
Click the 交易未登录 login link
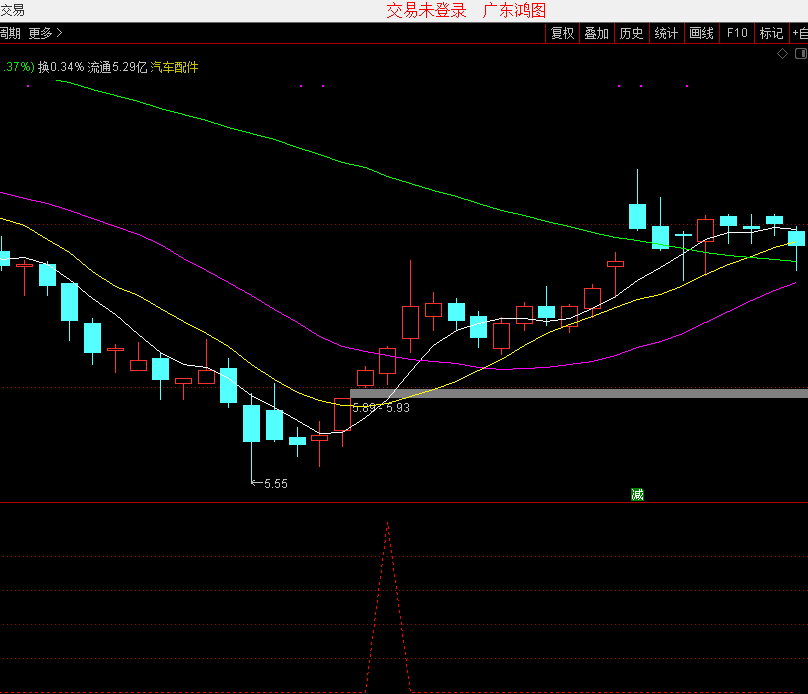426,10
